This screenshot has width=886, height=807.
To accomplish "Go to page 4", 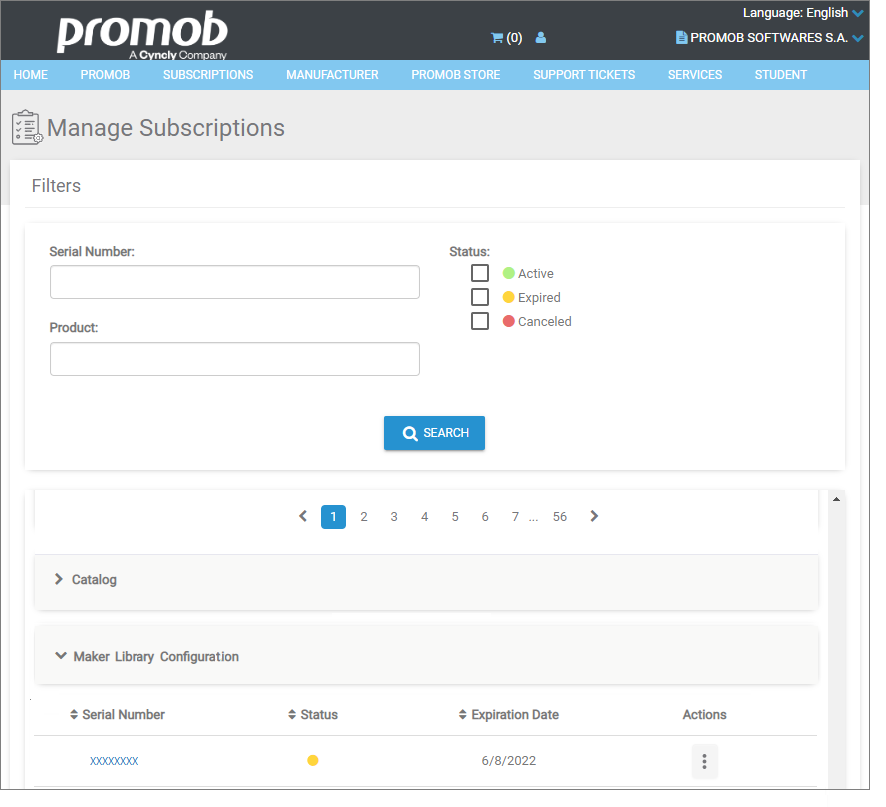I will point(424,517).
